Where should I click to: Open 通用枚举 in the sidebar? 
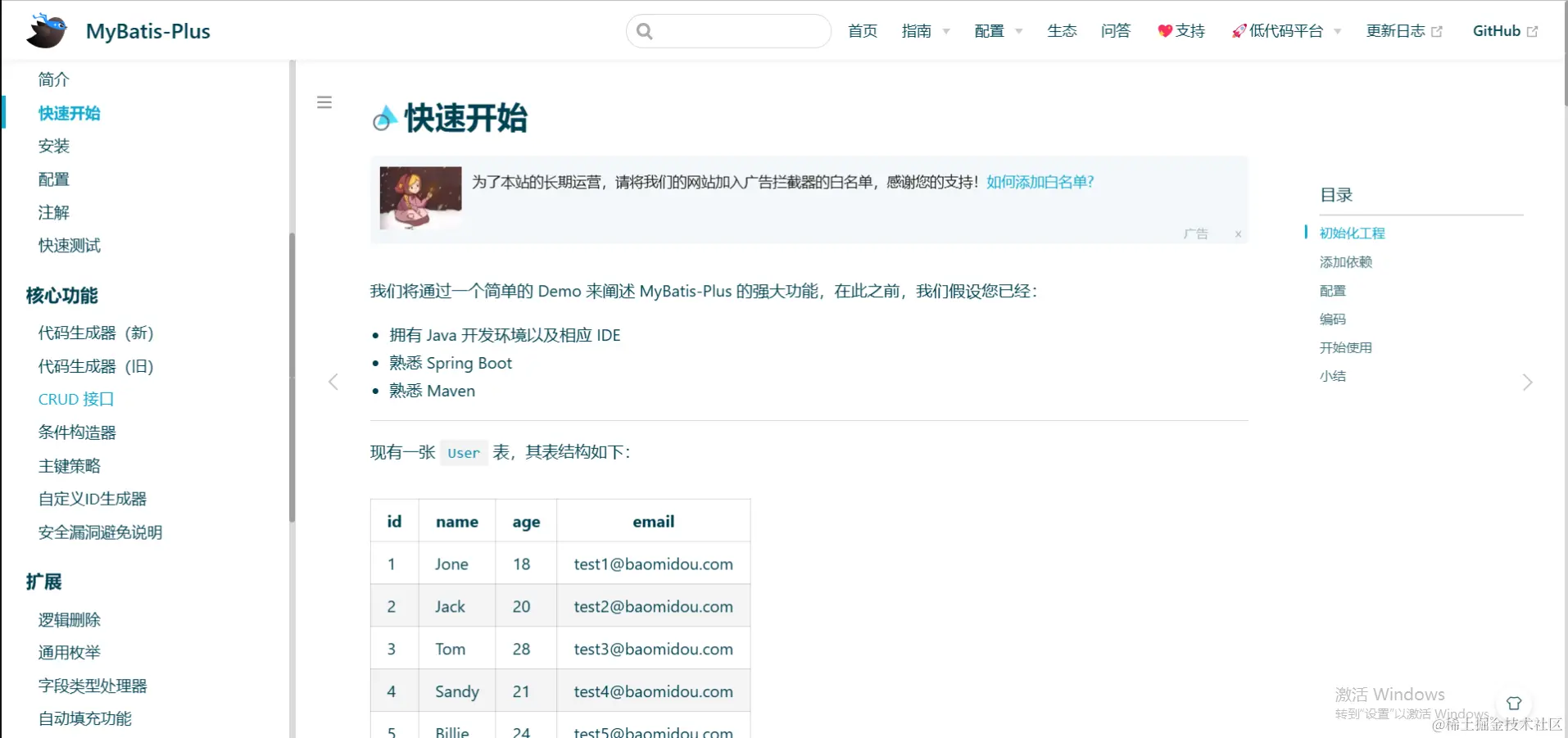coord(70,653)
